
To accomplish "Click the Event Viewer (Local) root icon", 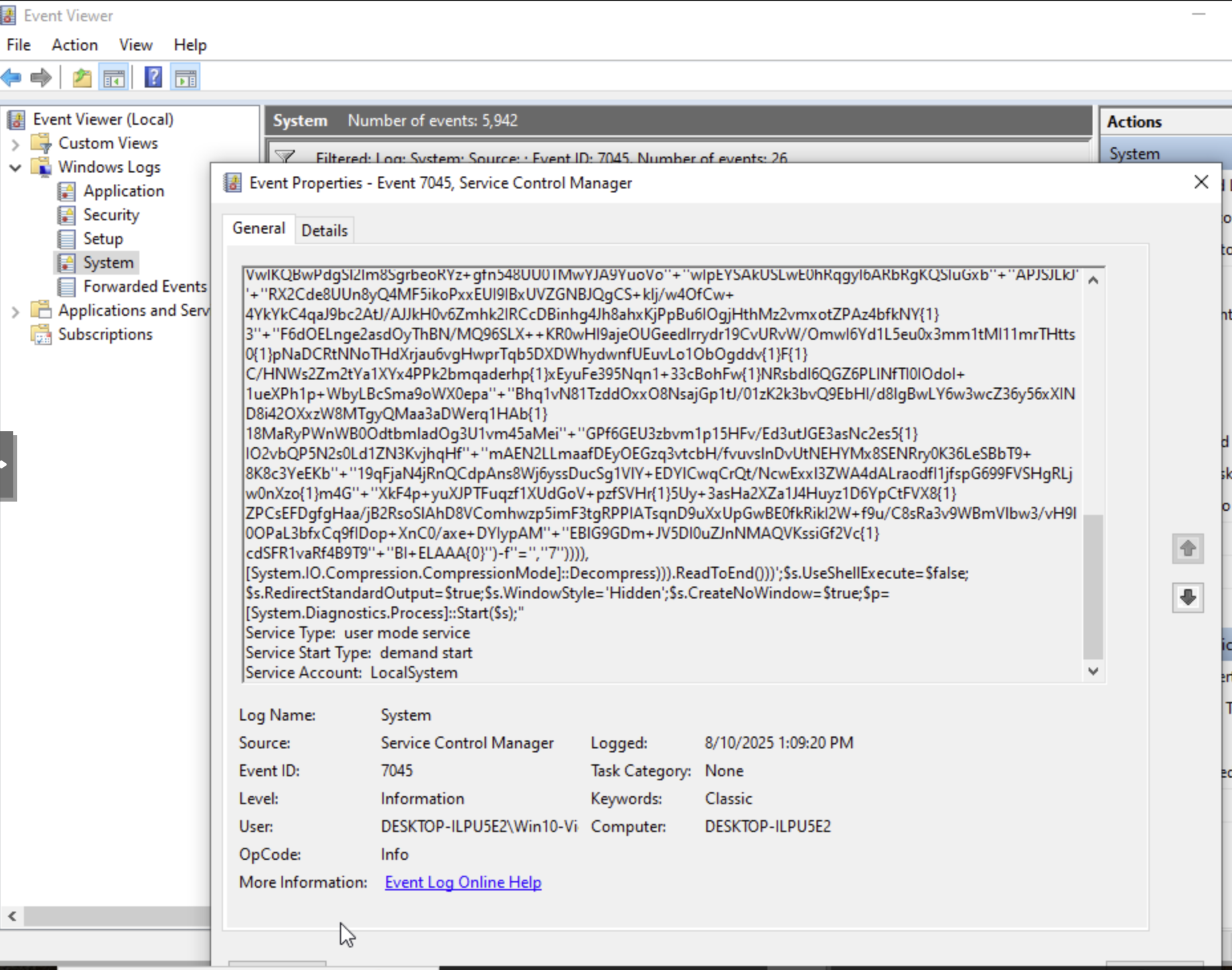I will pos(17,119).
